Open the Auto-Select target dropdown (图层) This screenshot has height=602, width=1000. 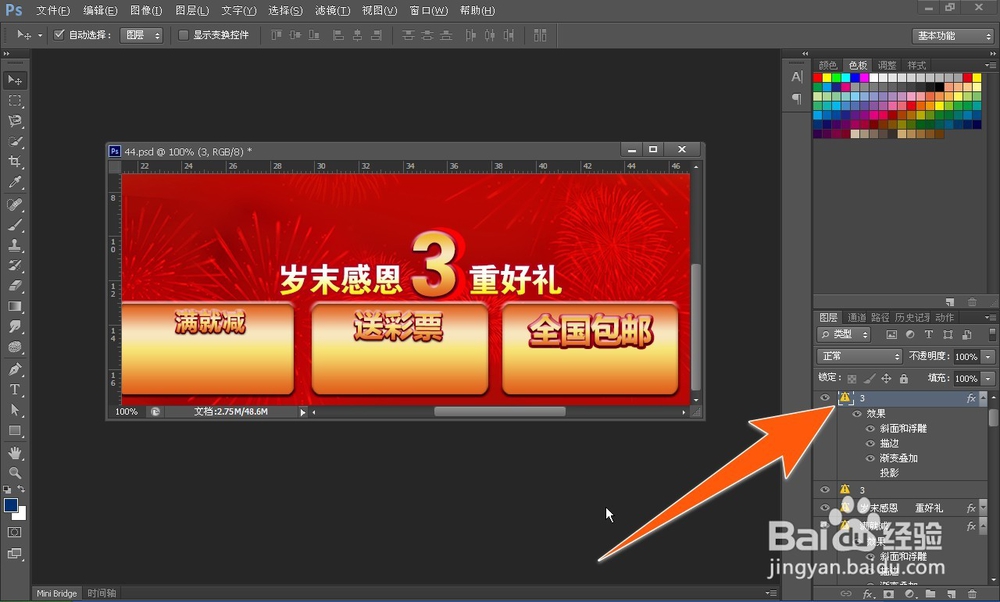click(142, 35)
